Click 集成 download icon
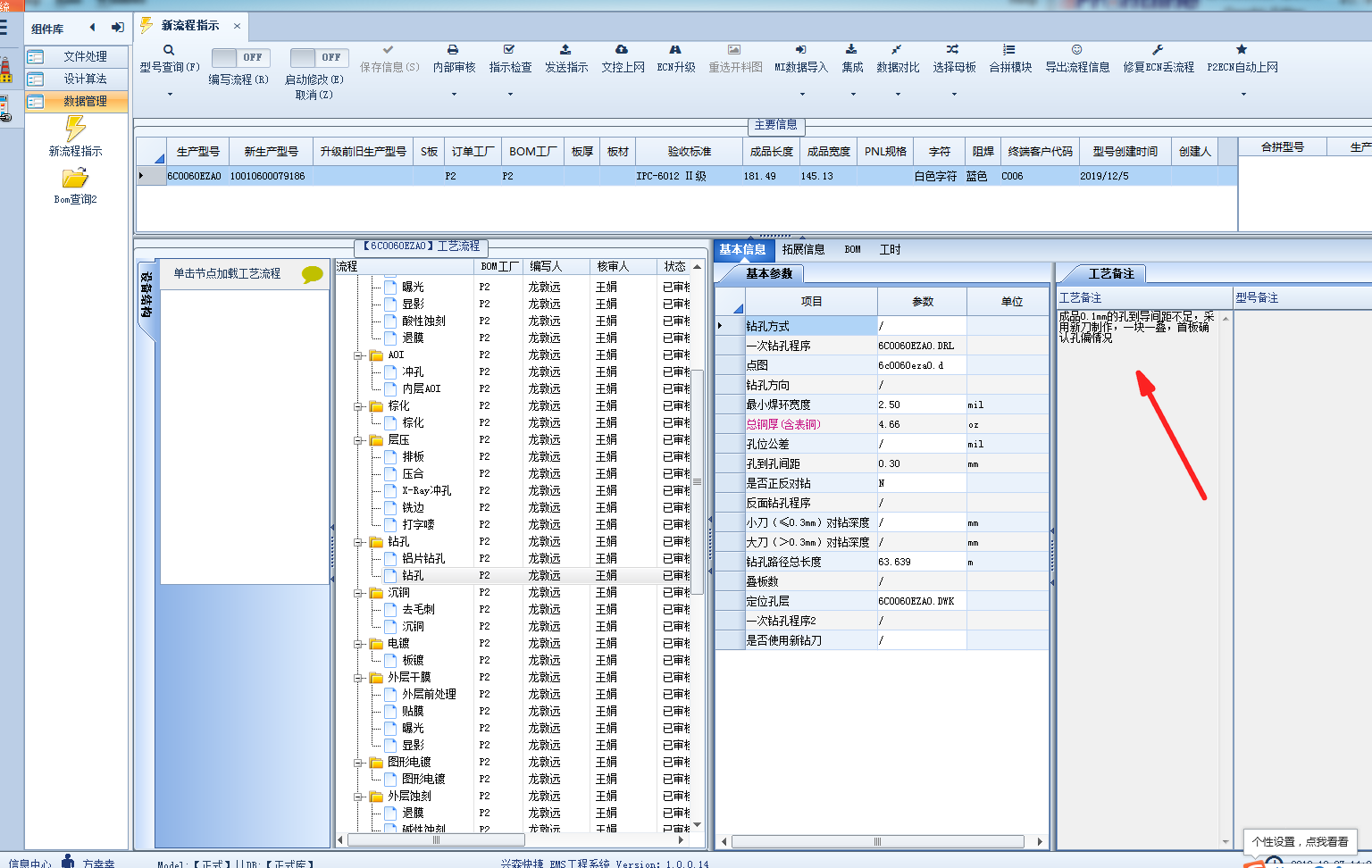The height and width of the screenshot is (868, 1372). 852,50
